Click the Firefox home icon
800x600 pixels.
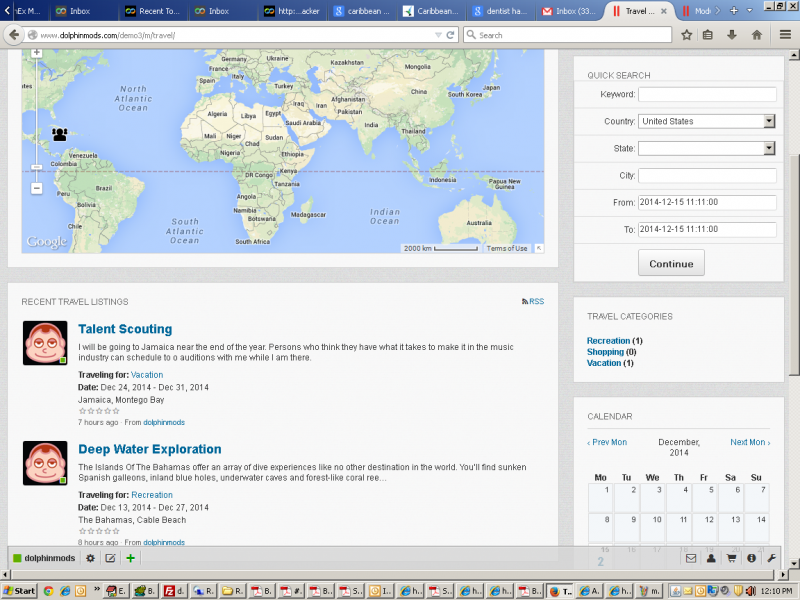pos(756,34)
